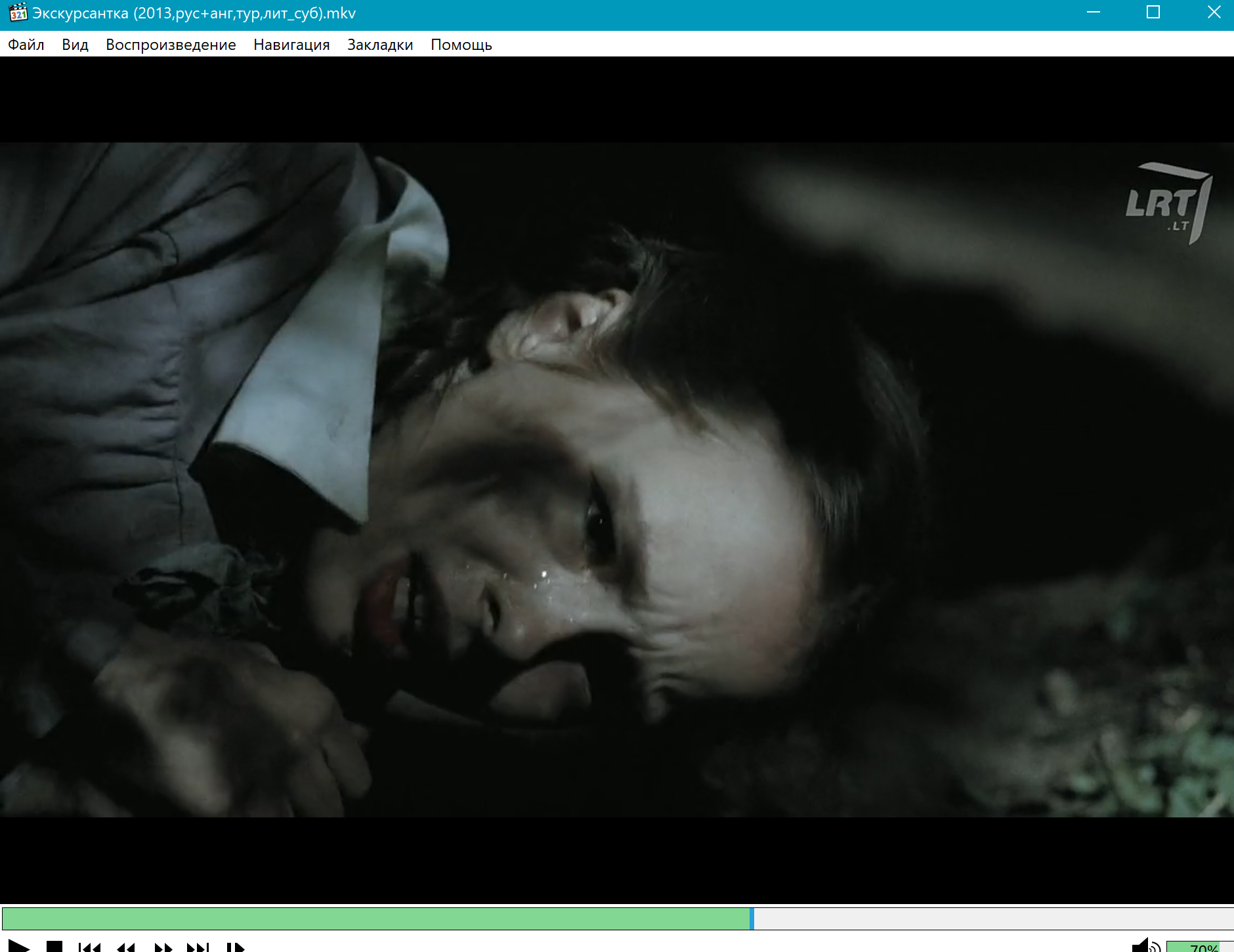1234x952 pixels.
Task: Open the Закладки menu
Action: coord(380,45)
